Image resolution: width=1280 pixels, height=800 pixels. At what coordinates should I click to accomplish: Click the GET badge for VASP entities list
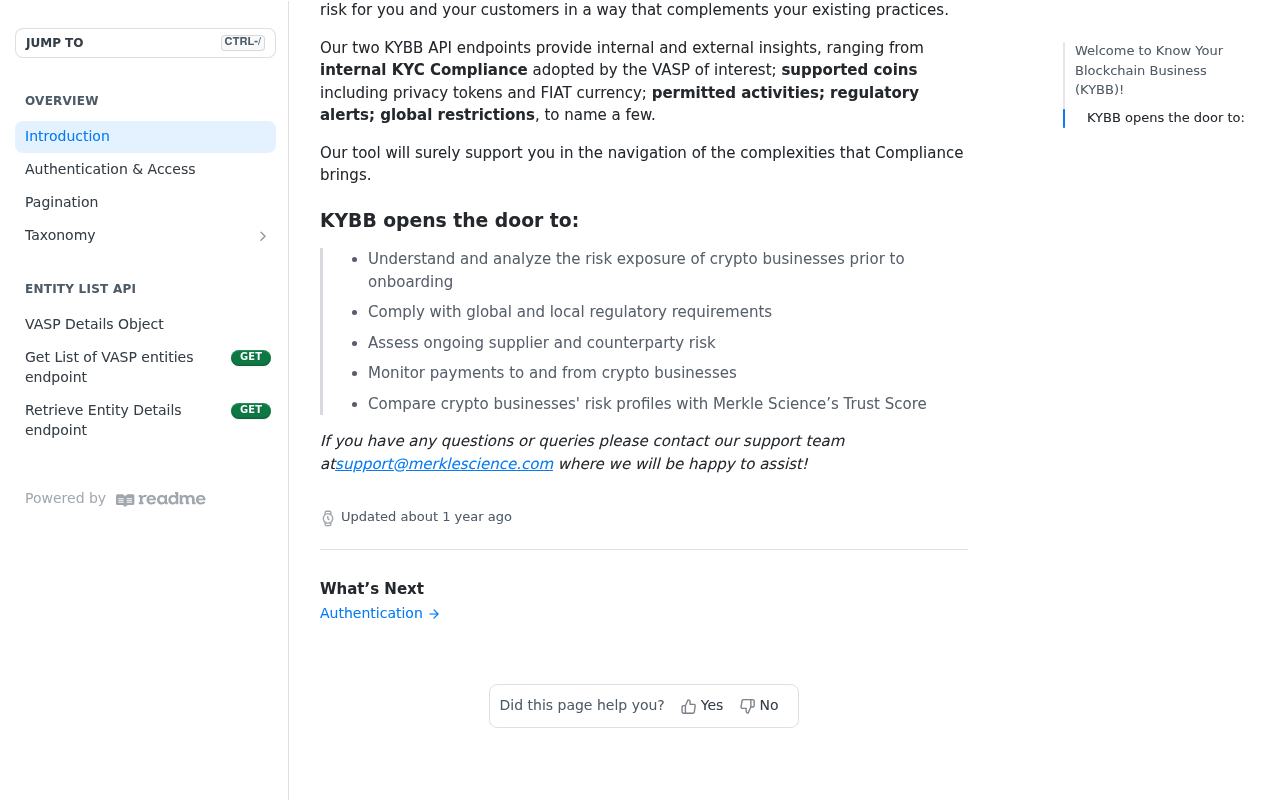pyautogui.click(x=251, y=357)
